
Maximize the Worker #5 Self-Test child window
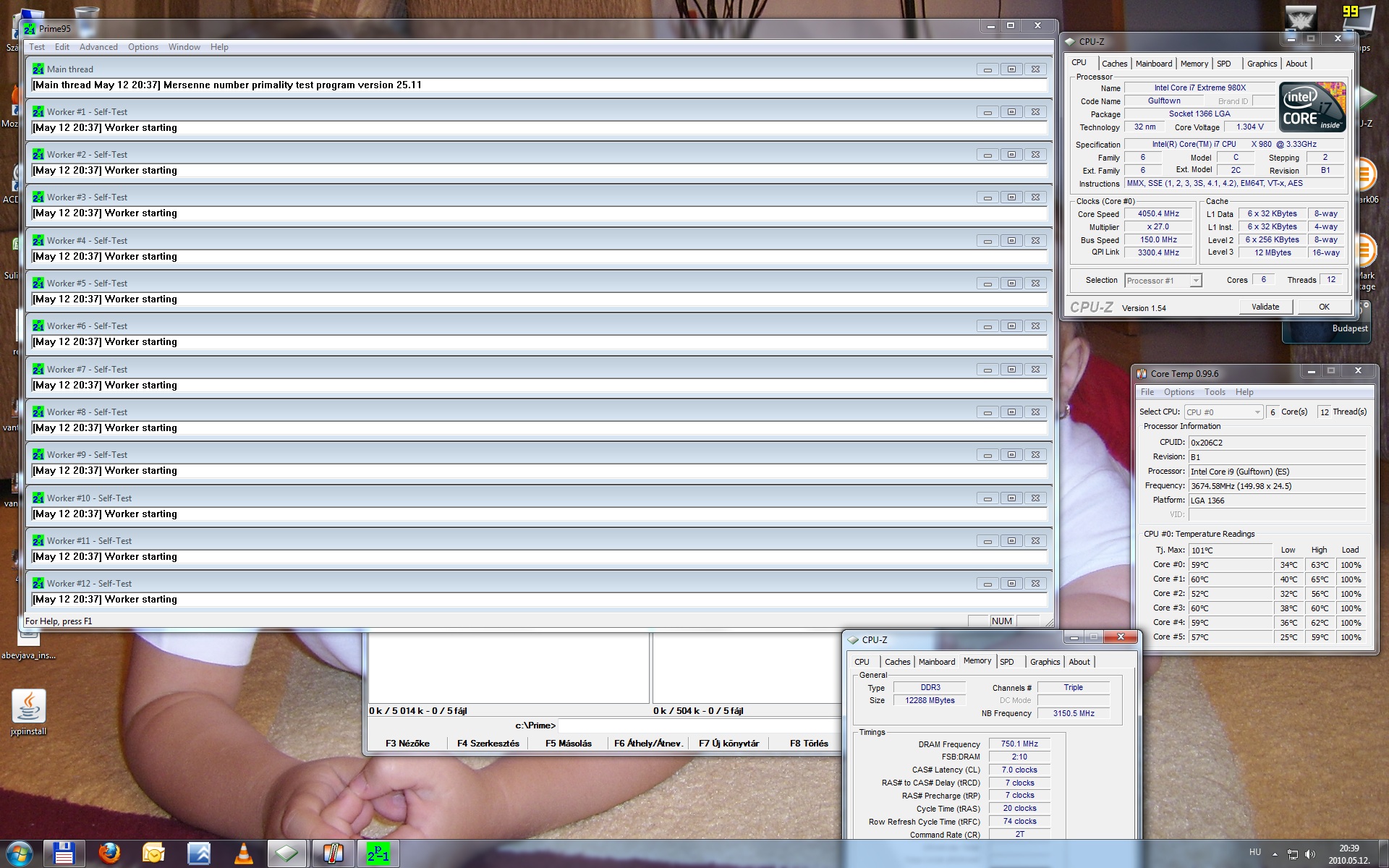coord(1011,284)
